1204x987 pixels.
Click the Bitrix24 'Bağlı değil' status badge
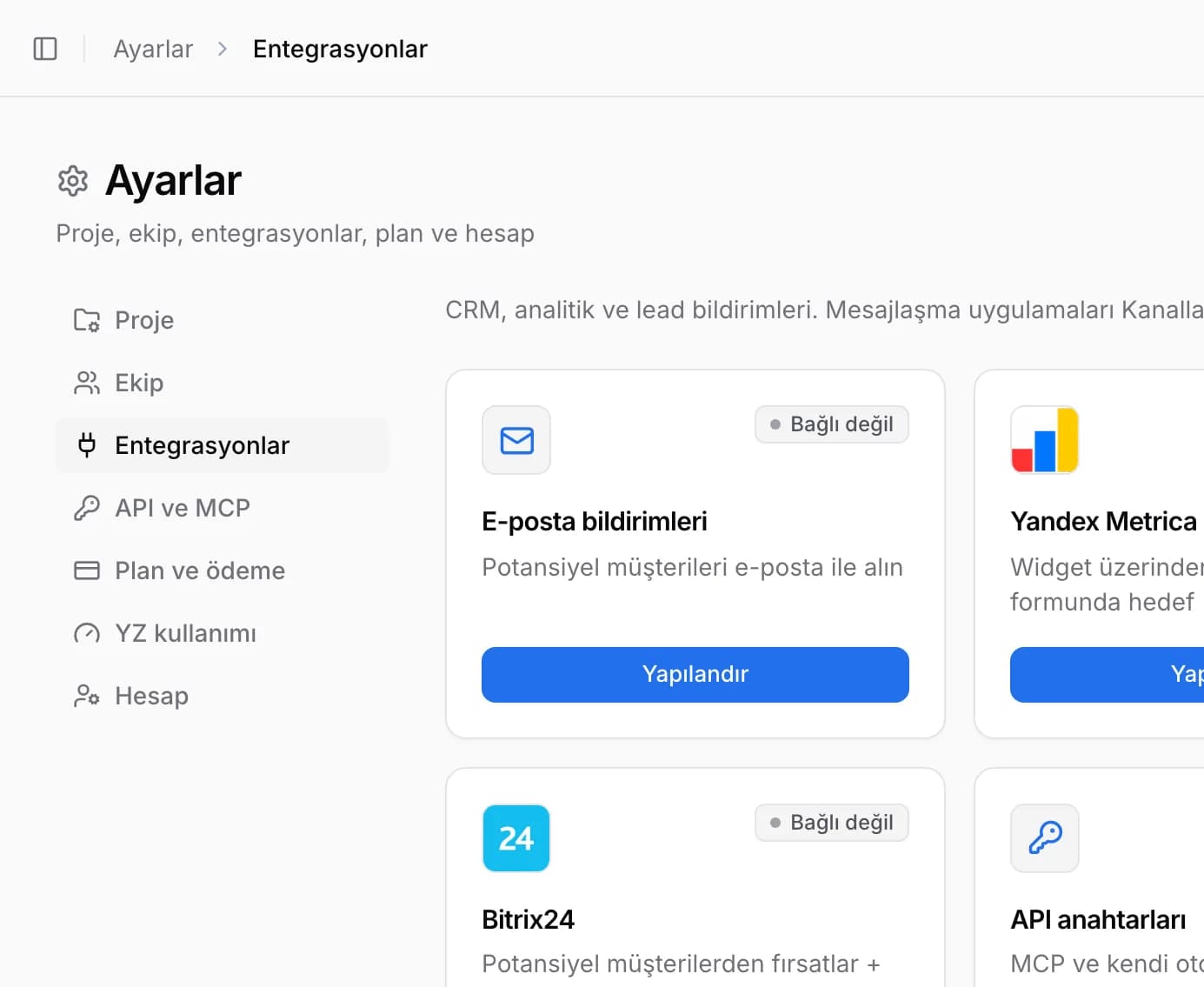[x=832, y=823]
